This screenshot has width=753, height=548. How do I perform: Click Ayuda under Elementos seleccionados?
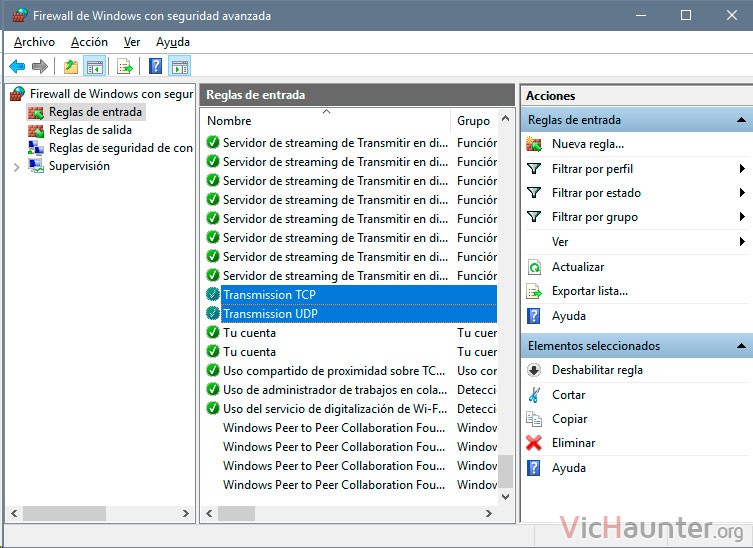tap(569, 468)
